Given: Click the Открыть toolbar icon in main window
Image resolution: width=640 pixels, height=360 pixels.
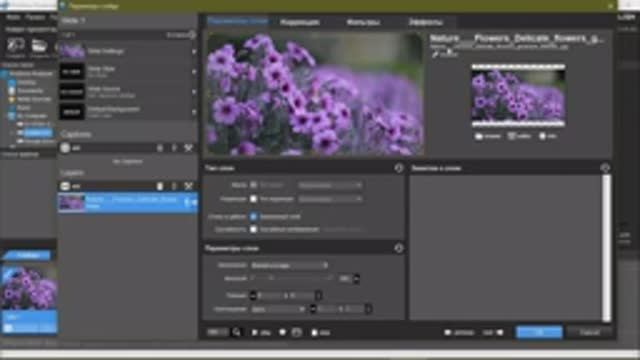Looking at the screenshot, I should [x=40, y=47].
